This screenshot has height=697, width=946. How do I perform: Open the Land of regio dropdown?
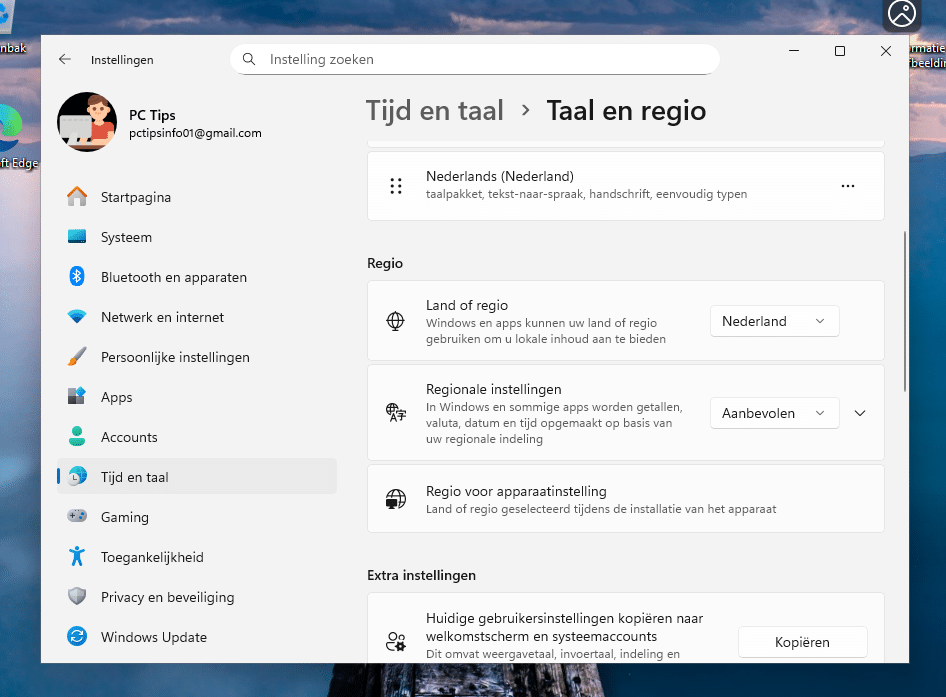774,321
